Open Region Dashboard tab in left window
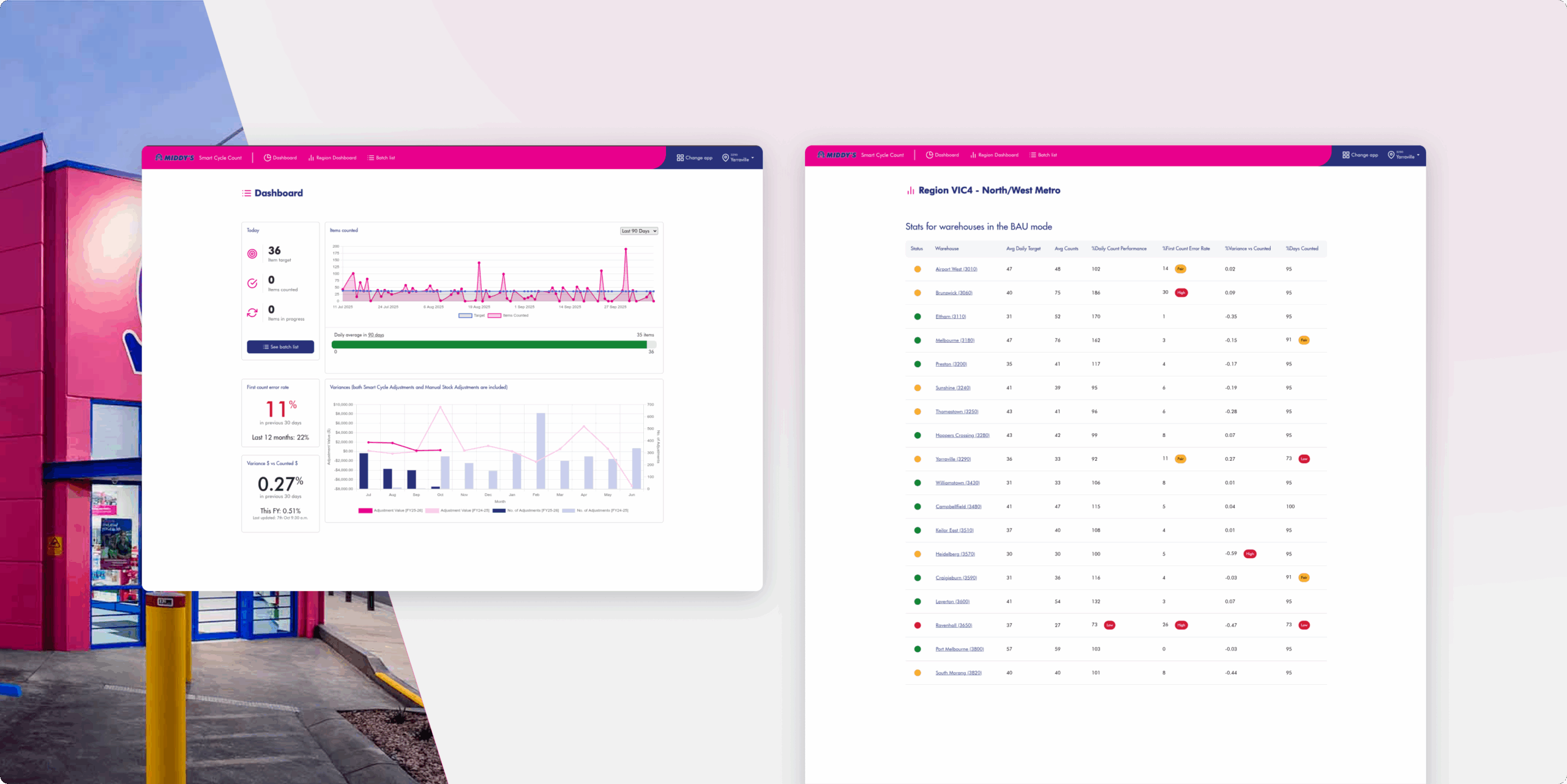Screen dimensions: 1567x784 (332, 158)
